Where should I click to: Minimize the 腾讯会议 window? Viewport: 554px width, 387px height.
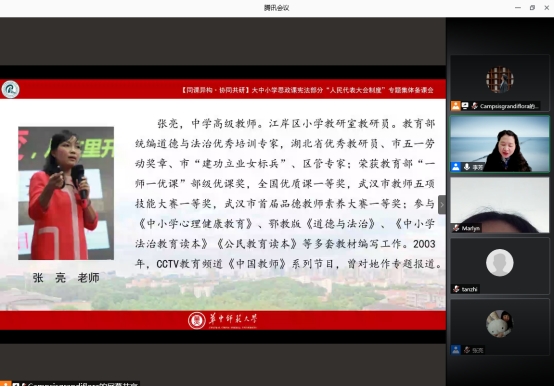pyautogui.click(x=518, y=8)
